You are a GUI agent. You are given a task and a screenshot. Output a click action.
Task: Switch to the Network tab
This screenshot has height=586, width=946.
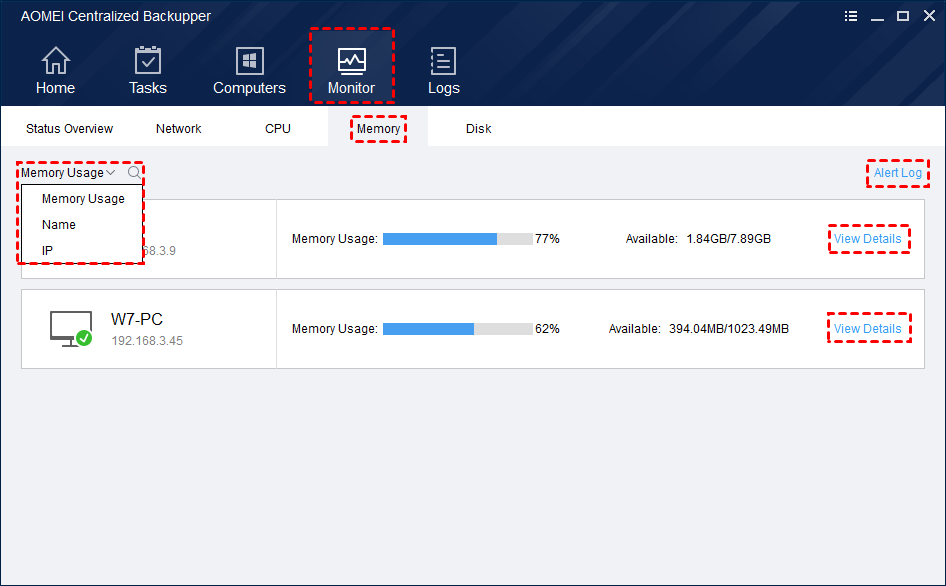coord(179,129)
